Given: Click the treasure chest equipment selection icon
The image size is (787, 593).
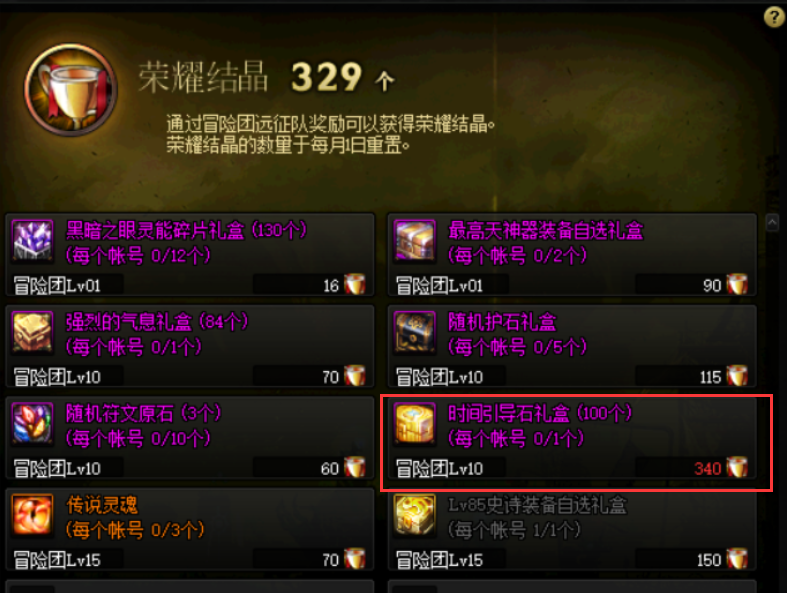Looking at the screenshot, I should pyautogui.click(x=415, y=241).
